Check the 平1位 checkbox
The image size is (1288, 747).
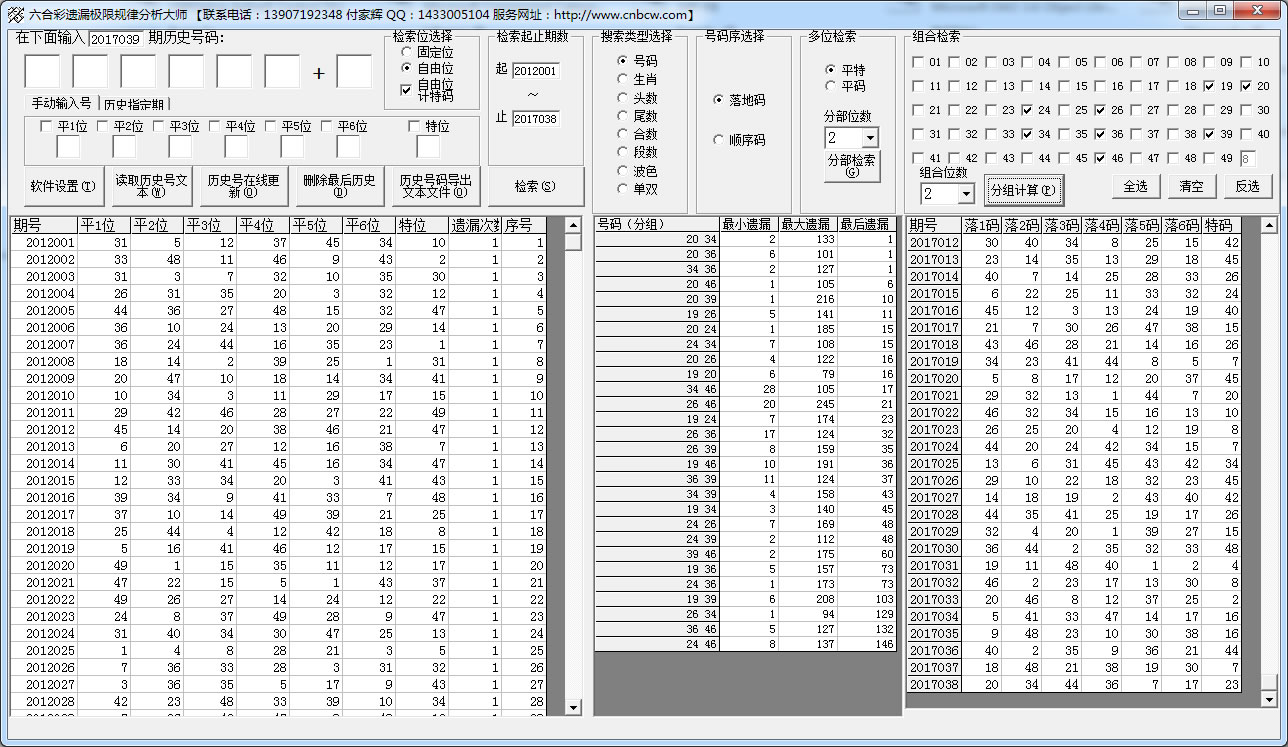46,127
